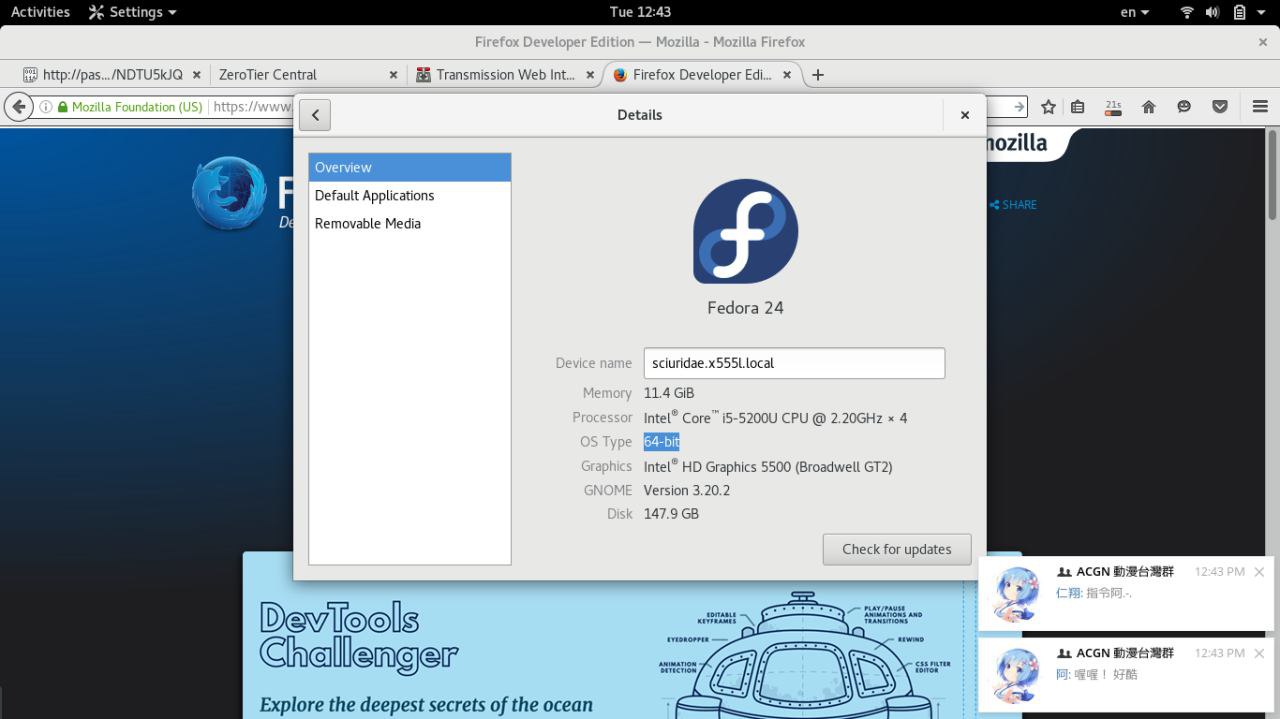
Task: Open a new tab with plus icon
Action: (818, 75)
